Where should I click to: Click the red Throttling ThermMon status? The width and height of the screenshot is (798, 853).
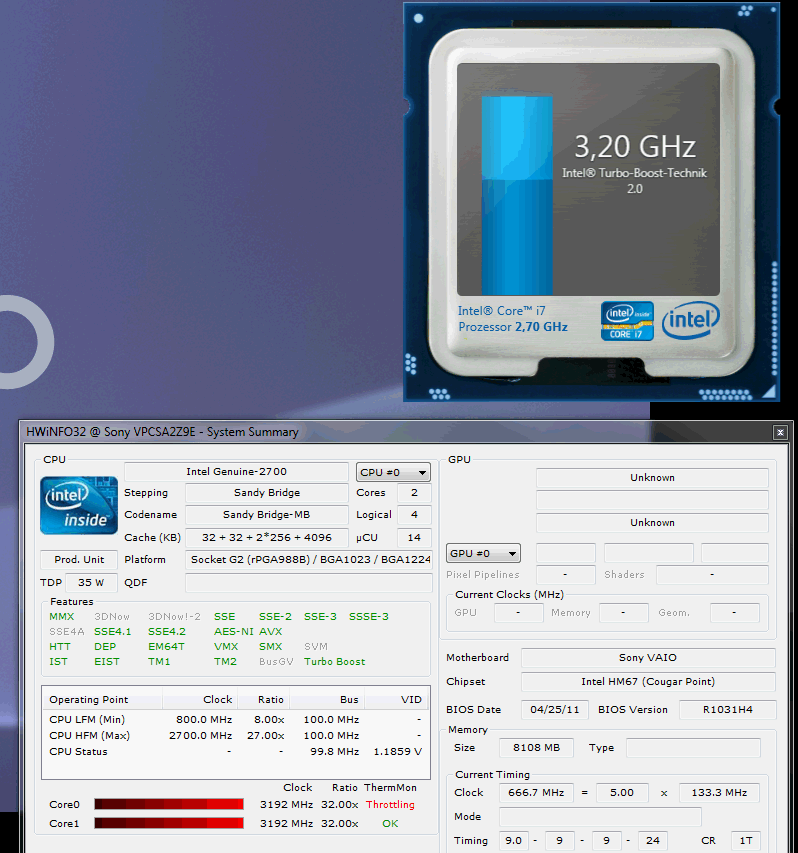point(390,804)
